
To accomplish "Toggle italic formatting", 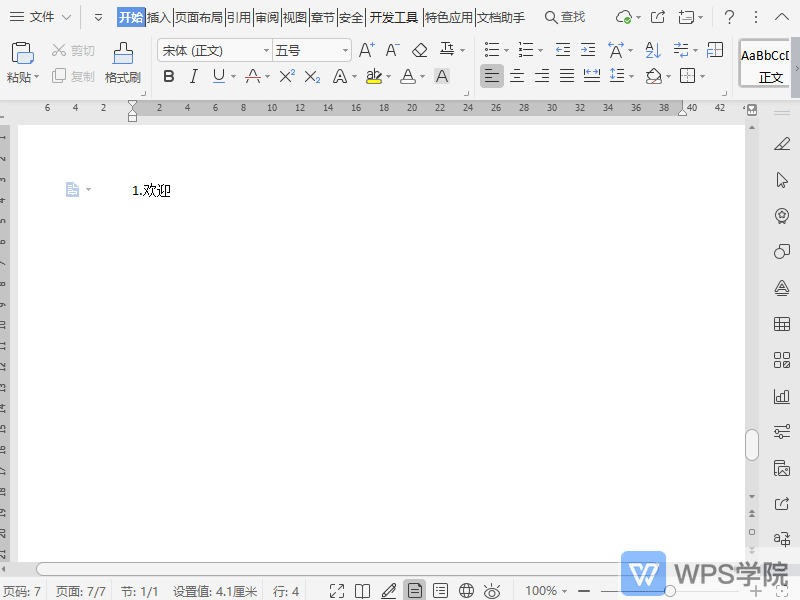I will point(193,76).
